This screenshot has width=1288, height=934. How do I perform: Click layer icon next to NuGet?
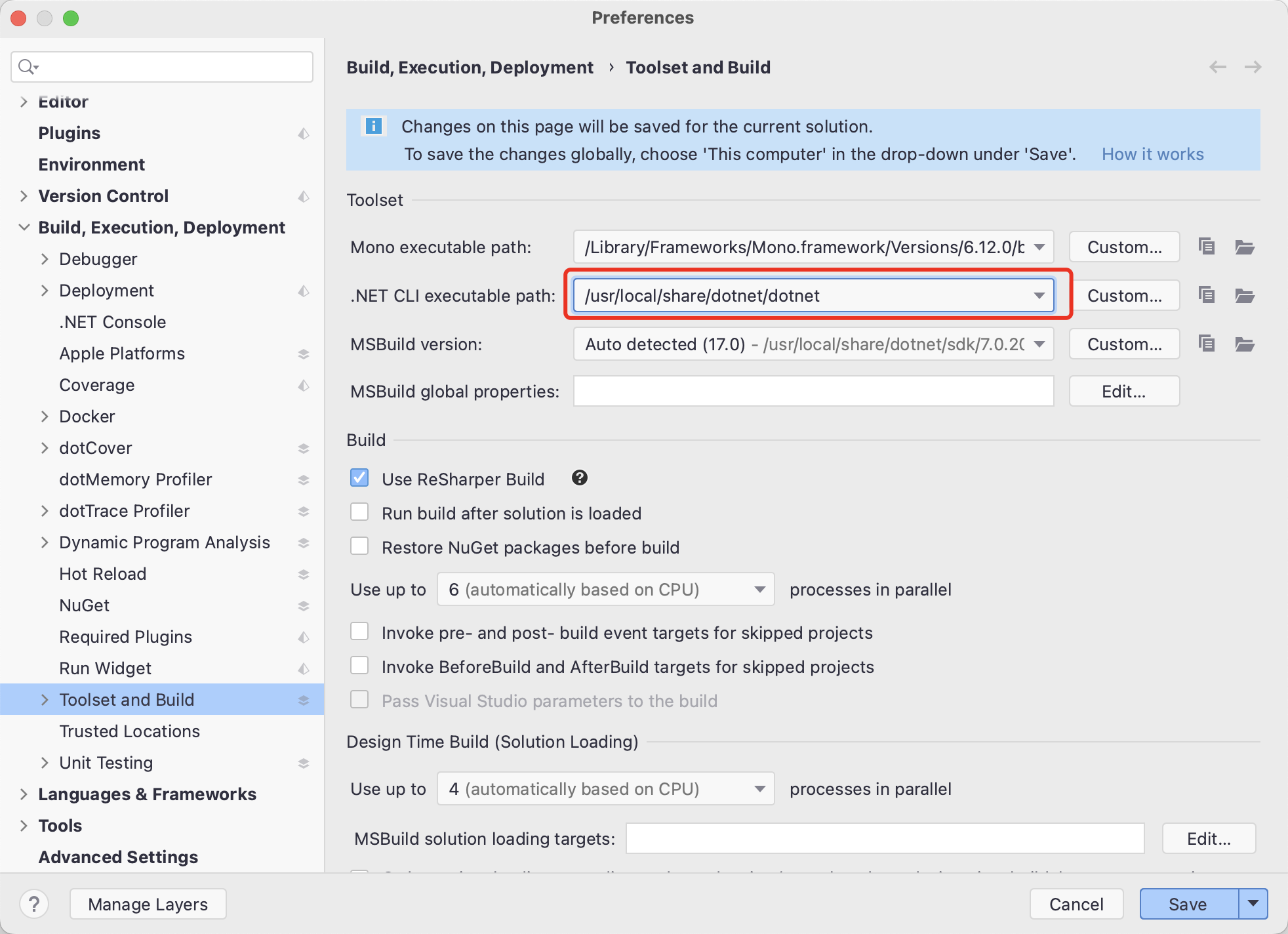[304, 605]
